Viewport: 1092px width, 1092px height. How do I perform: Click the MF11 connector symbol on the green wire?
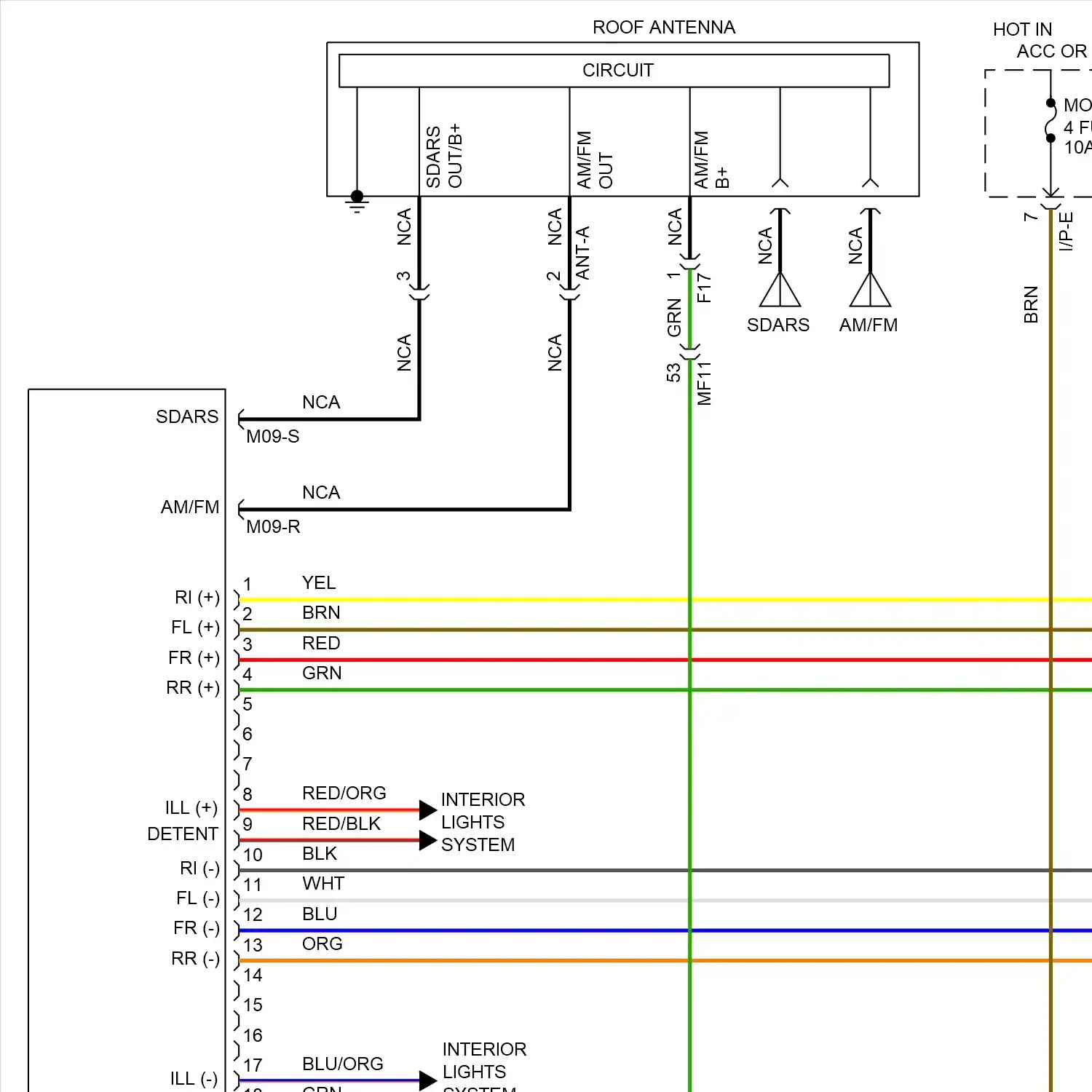coord(689,352)
